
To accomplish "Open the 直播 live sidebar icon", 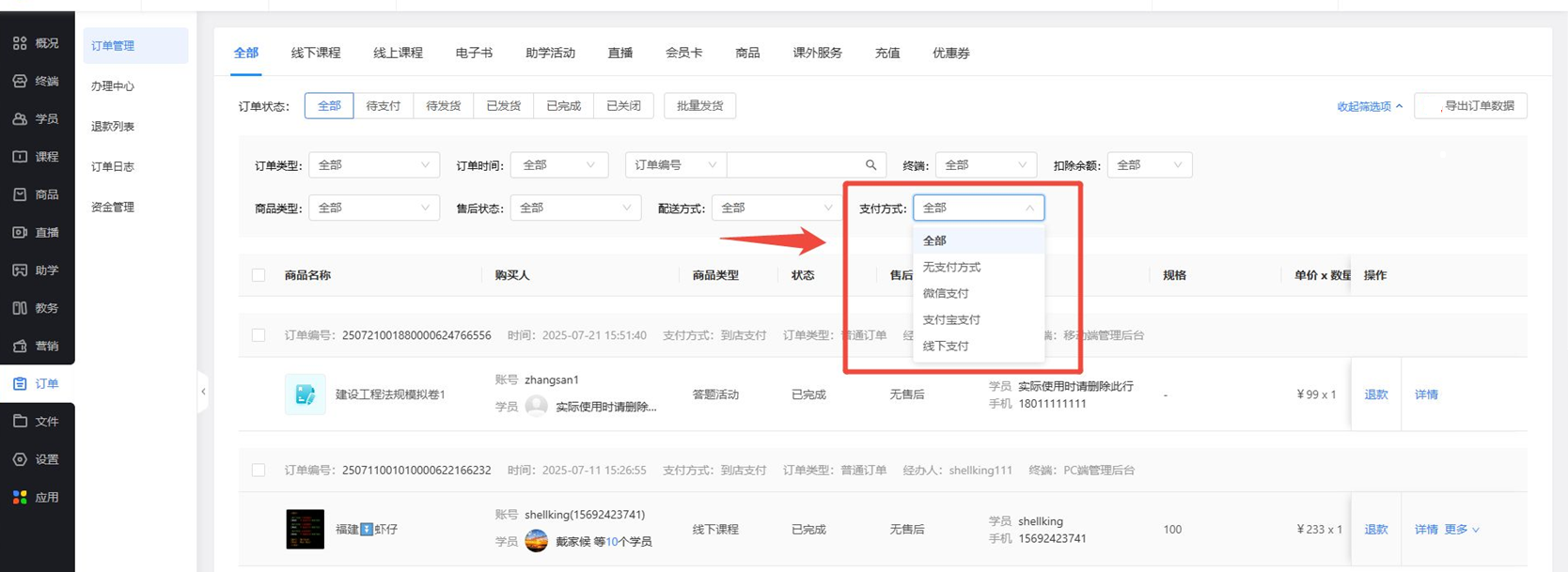I will 20,232.
